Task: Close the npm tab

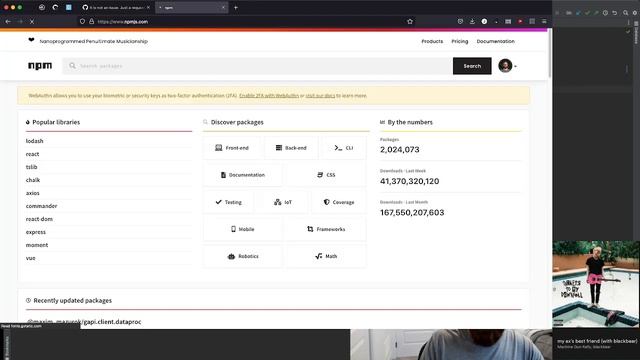Action: pos(223,7)
